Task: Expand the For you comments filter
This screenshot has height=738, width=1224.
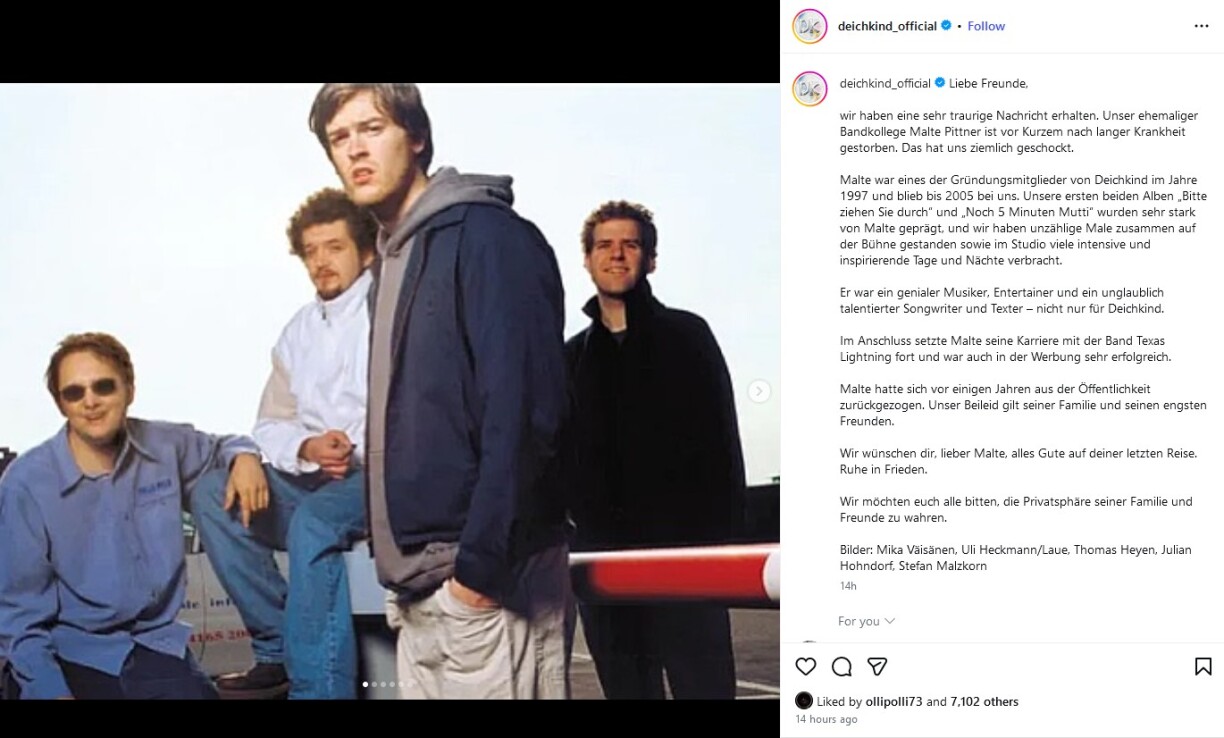Action: 866,621
